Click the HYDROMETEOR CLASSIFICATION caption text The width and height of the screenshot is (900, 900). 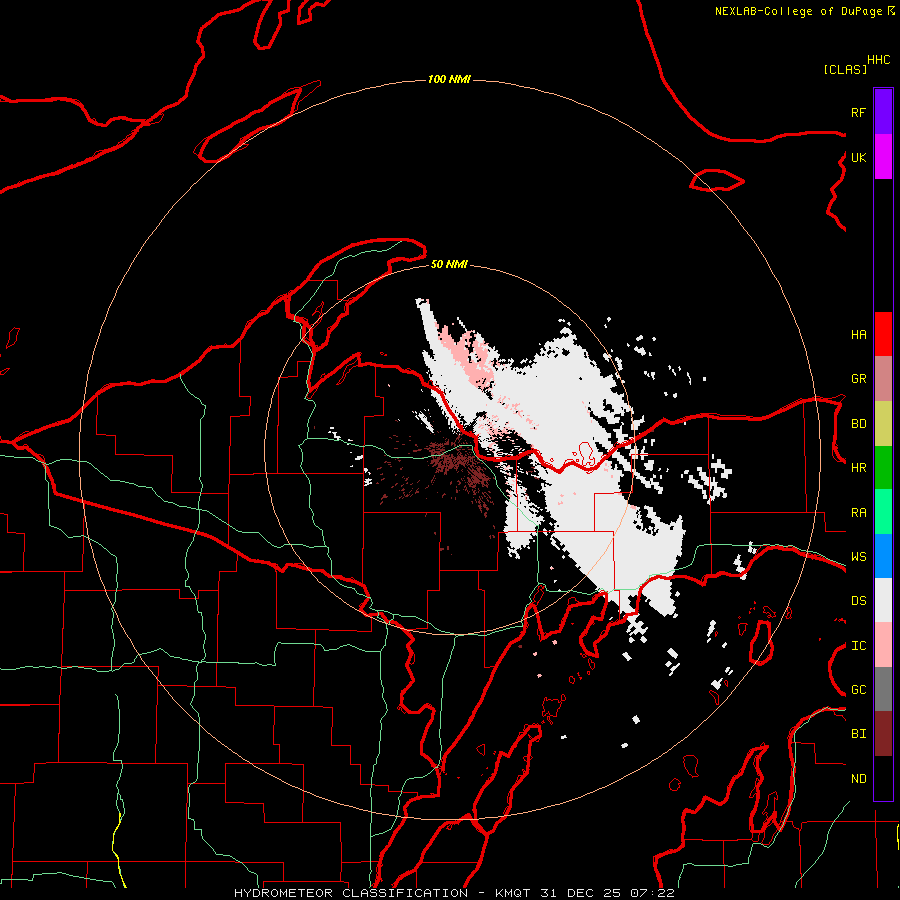[351, 893]
